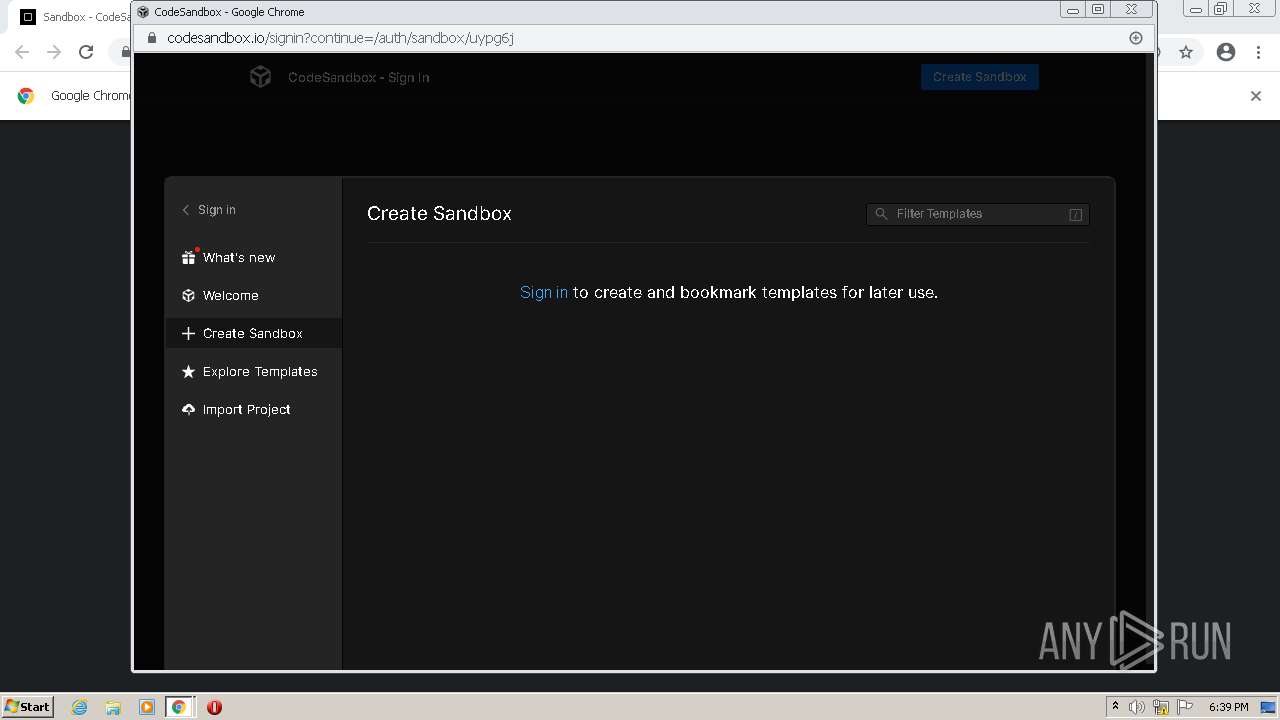Image resolution: width=1280 pixels, height=720 pixels.
Task: Click the slash shortcut hint in filter box
Action: coord(1076,214)
